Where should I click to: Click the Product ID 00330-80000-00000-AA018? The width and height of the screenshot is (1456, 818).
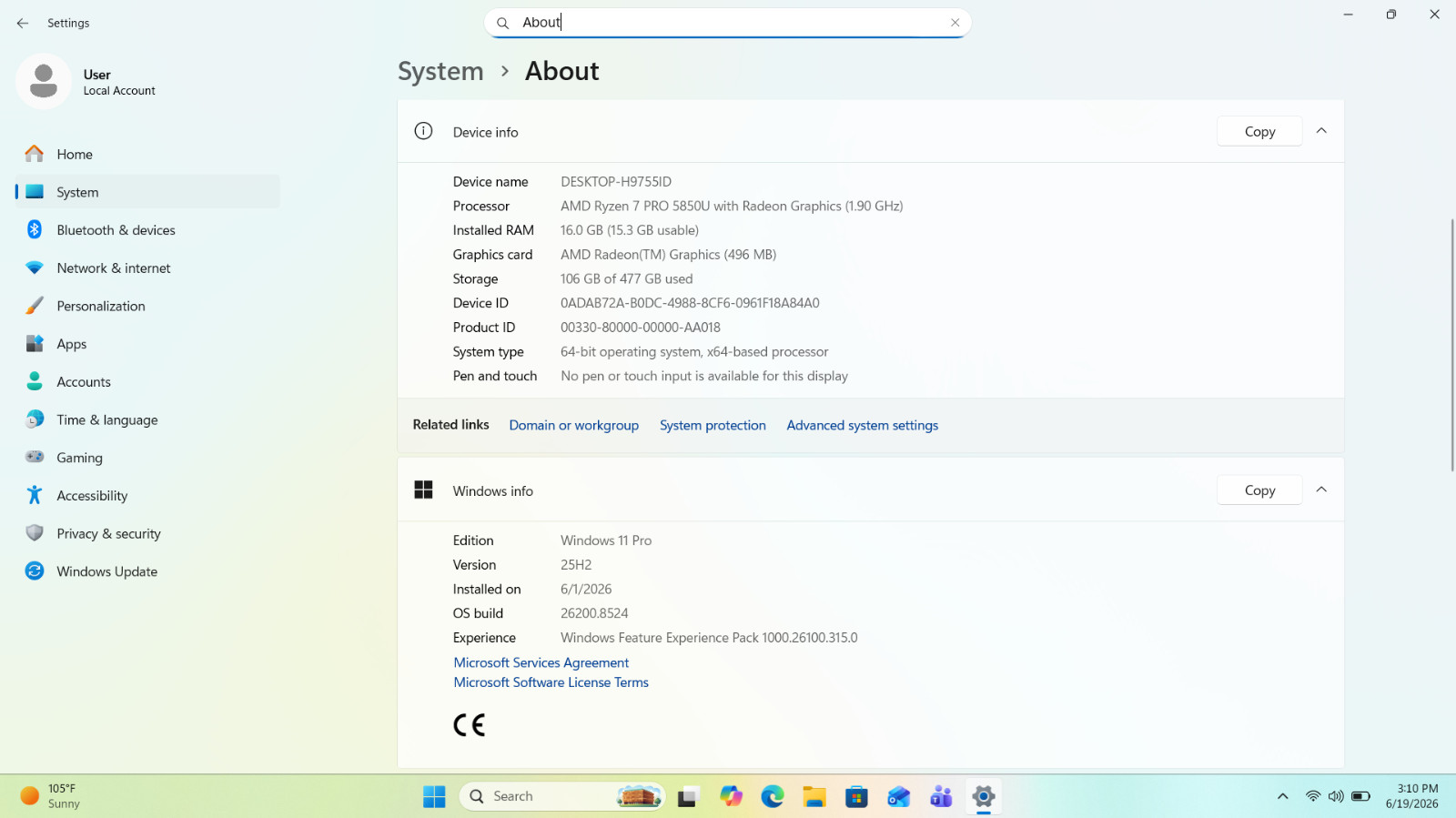[641, 328]
